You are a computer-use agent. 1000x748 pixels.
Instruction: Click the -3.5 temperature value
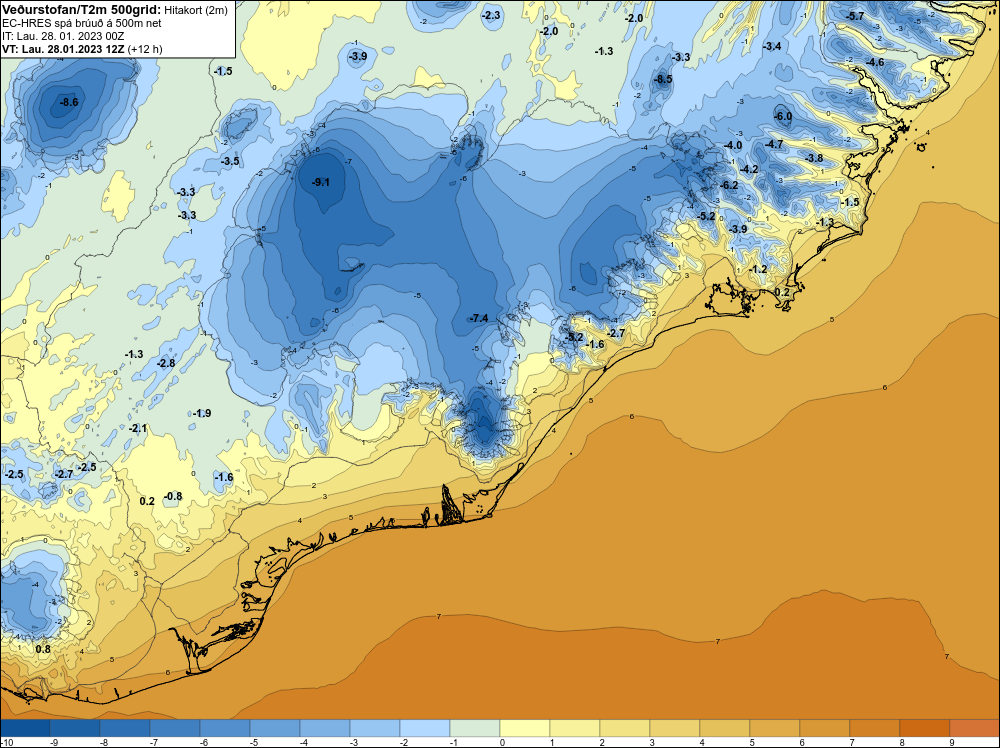click(x=230, y=161)
